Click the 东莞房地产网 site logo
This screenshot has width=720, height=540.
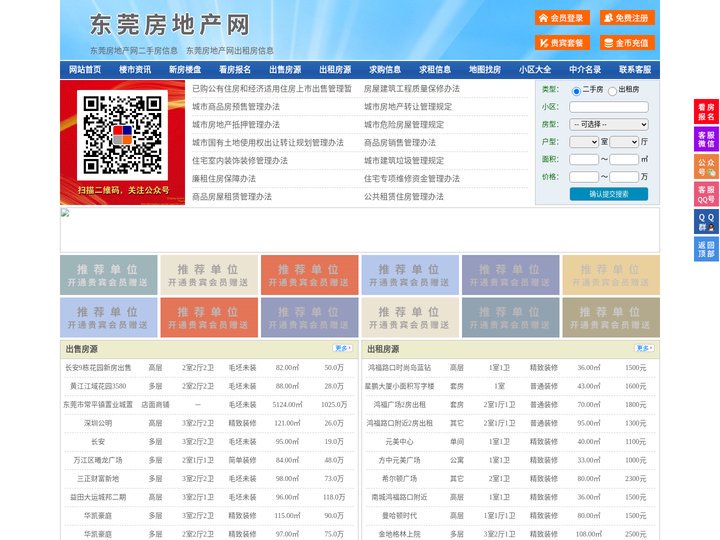pyautogui.click(x=169, y=25)
